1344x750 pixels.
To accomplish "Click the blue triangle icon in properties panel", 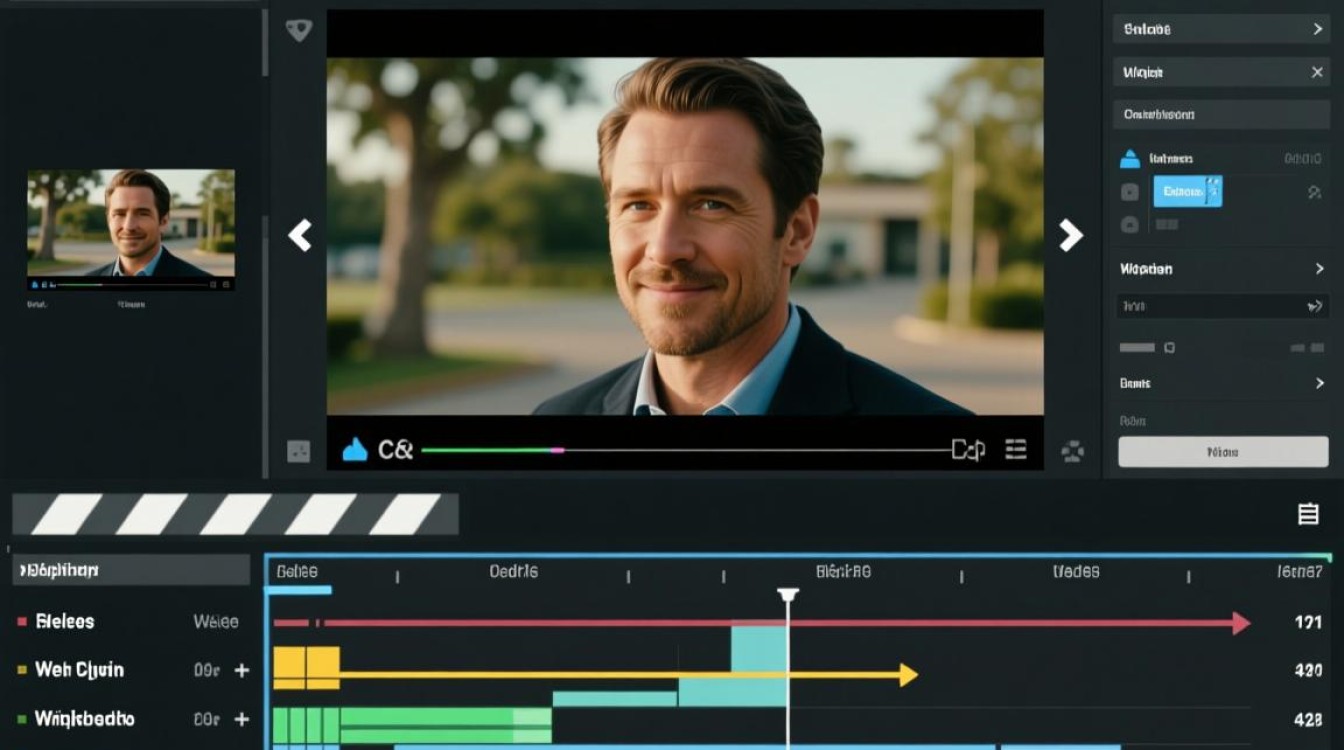I will (1129, 158).
